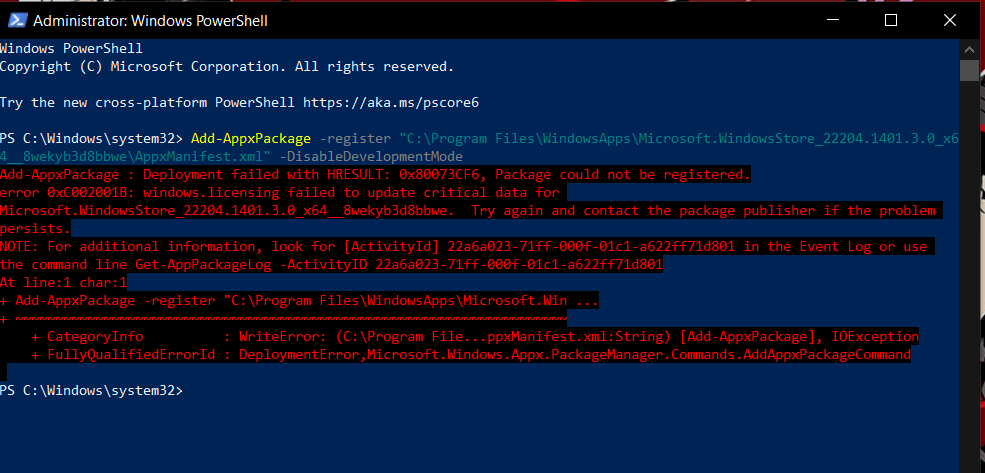Close the Administrator PowerShell window
985x473 pixels.
[950, 20]
